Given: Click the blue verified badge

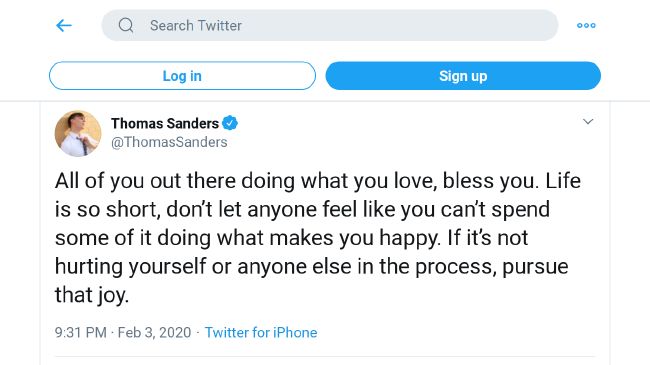Looking at the screenshot, I should point(230,123).
